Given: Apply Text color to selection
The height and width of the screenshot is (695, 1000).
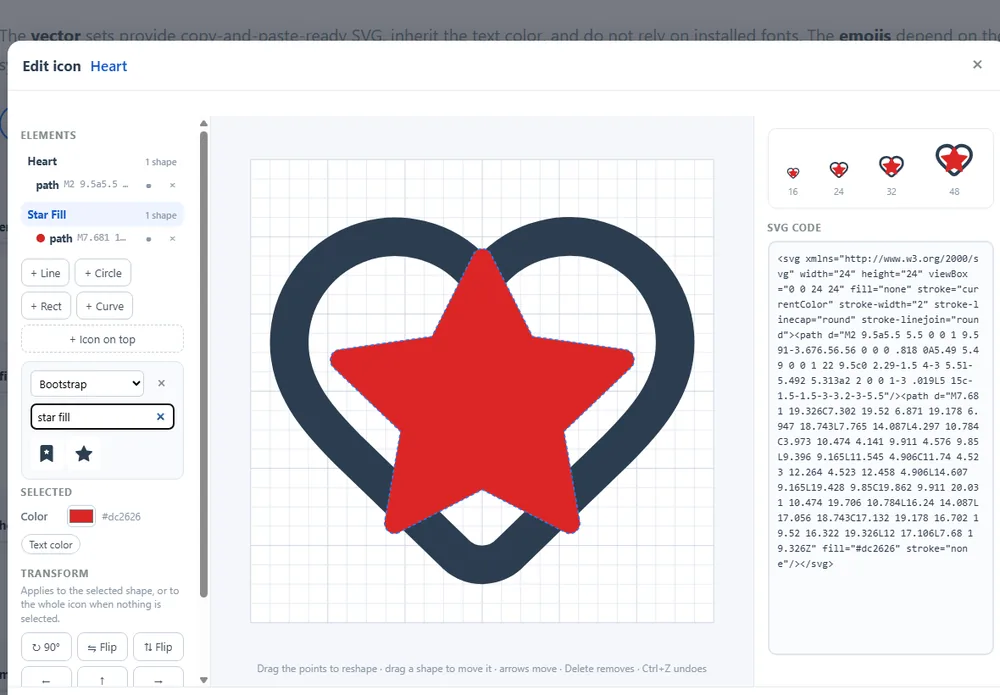Looking at the screenshot, I should click(50, 545).
